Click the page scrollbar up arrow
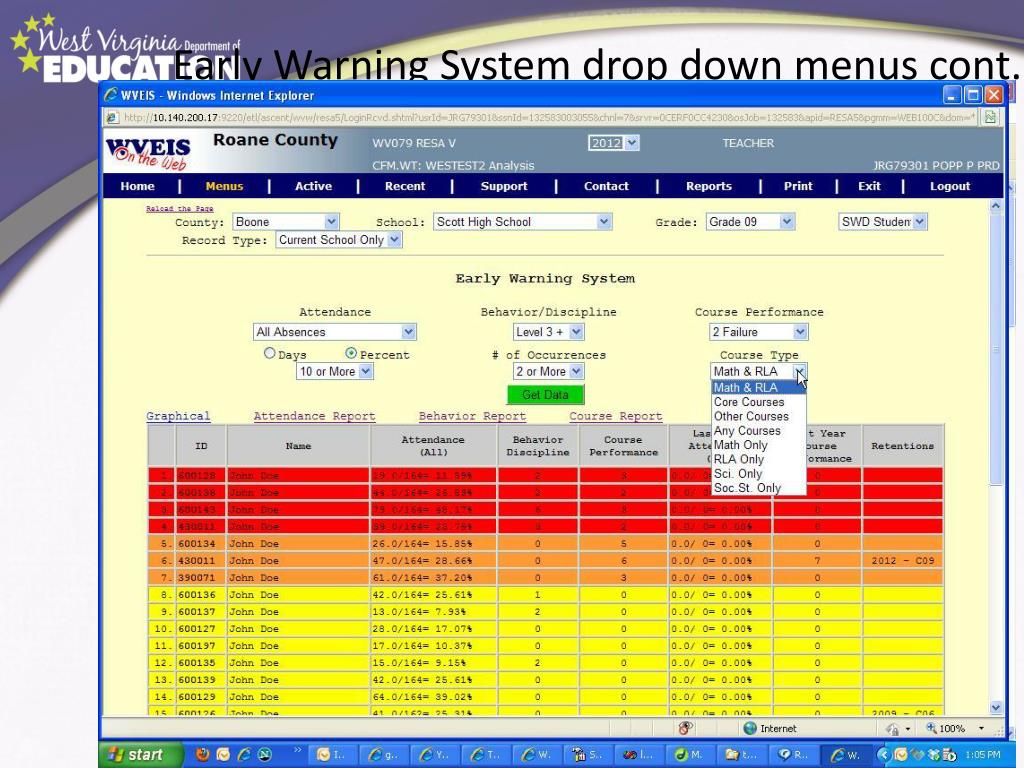 (x=996, y=206)
